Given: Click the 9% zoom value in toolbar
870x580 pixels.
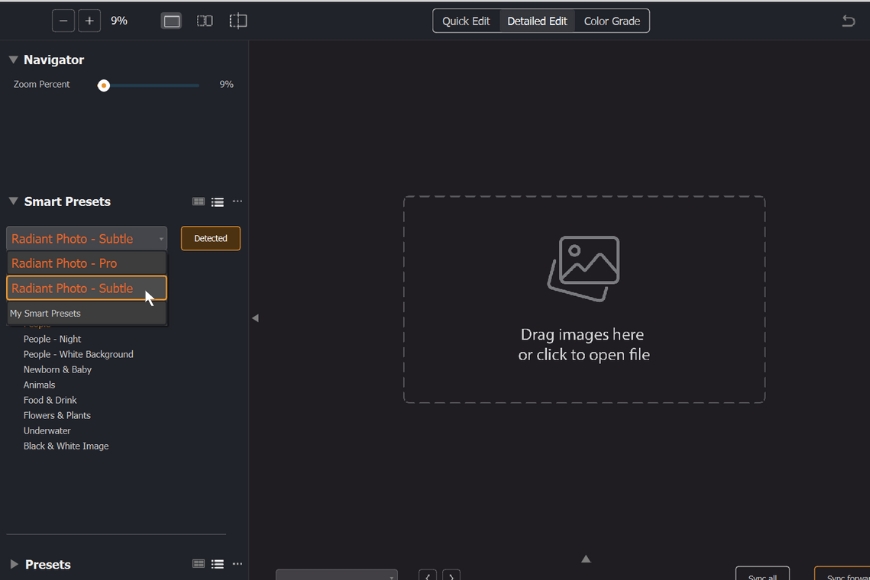Looking at the screenshot, I should 119,21.
